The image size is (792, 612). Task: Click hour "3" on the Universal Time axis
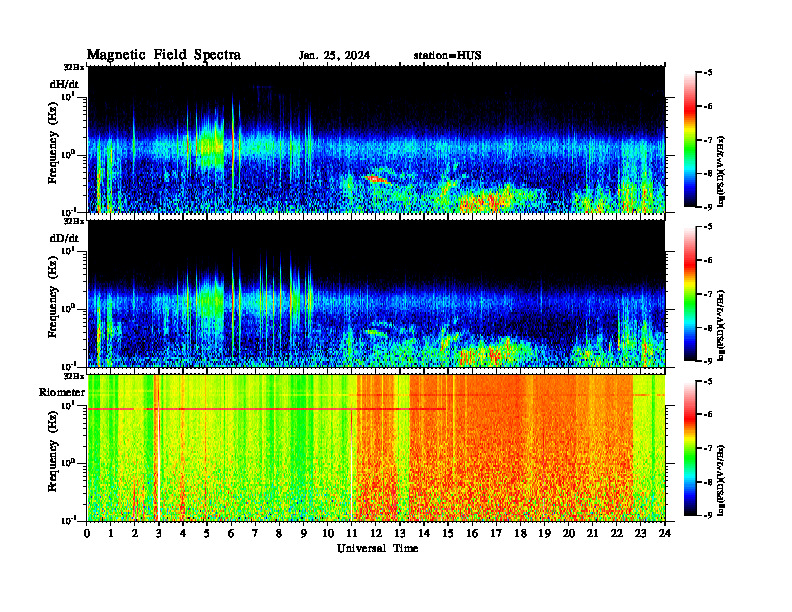(159, 533)
